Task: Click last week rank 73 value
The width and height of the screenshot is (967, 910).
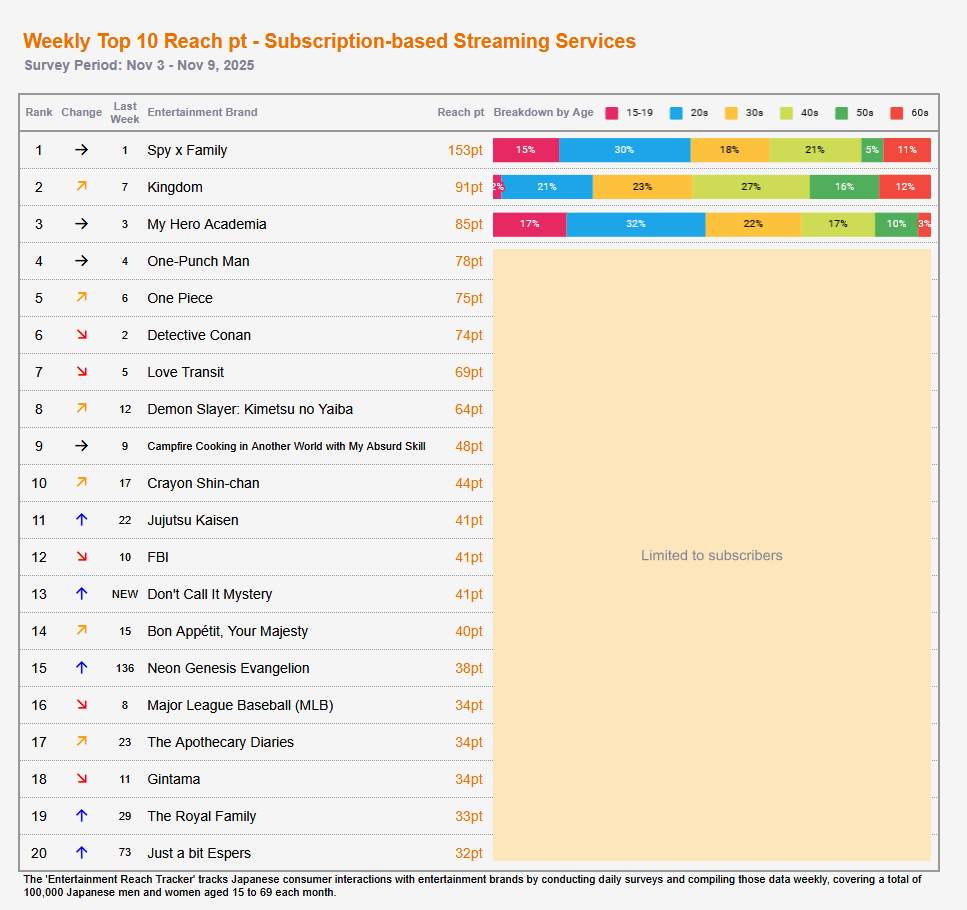Action: [x=125, y=853]
